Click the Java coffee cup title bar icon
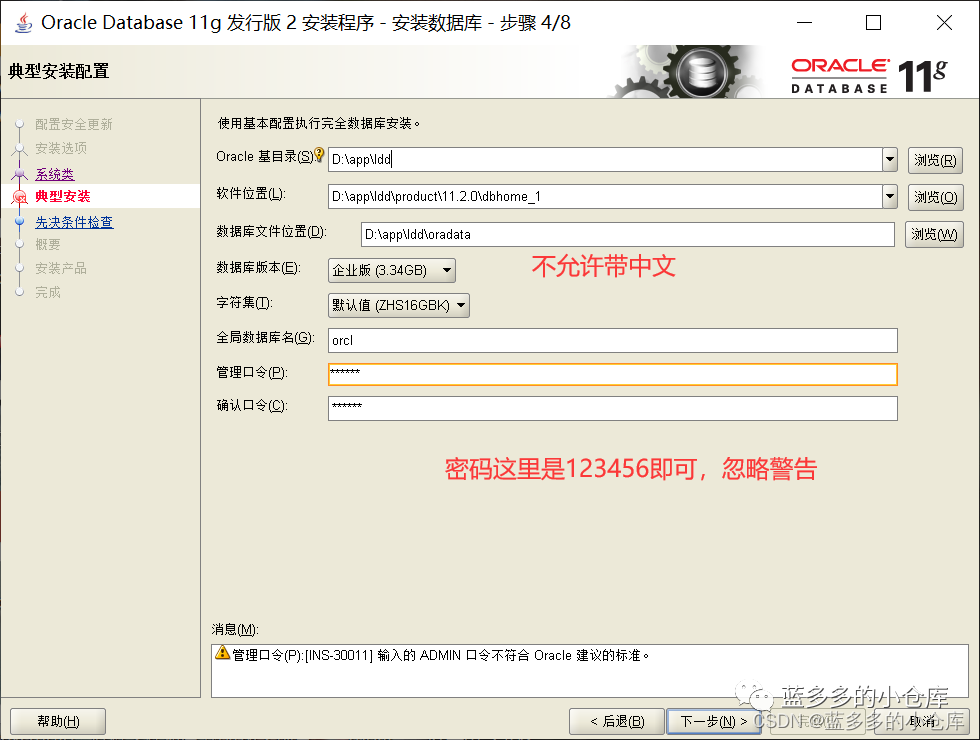980x740 pixels. point(22,22)
